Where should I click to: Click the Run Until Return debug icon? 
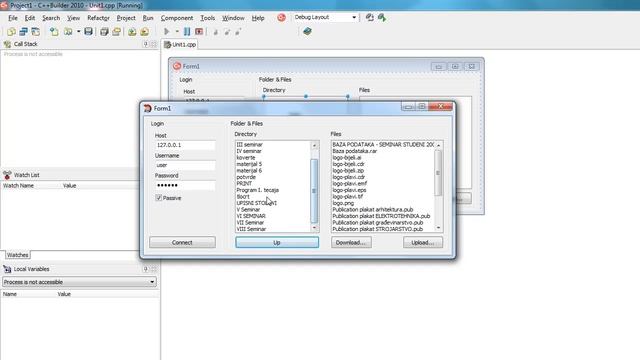coord(238,31)
